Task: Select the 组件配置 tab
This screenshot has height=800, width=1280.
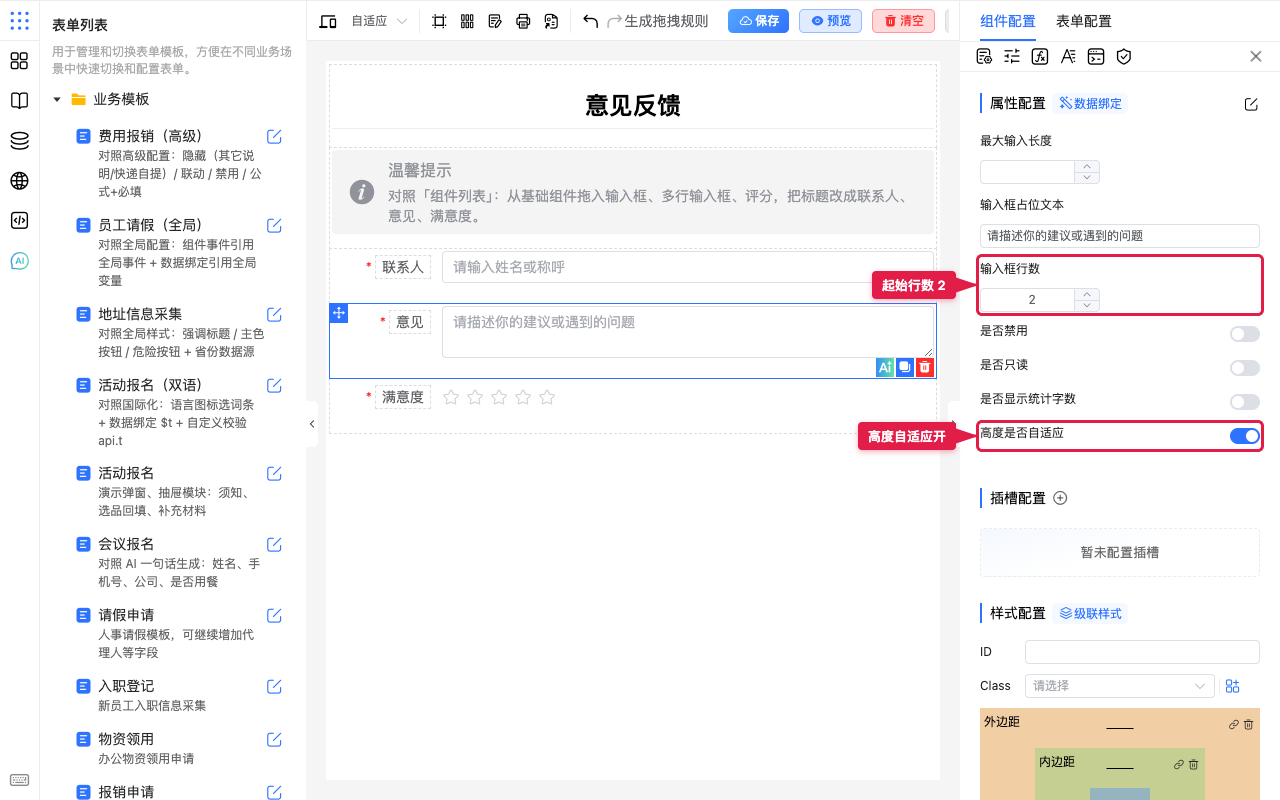Action: click(x=1008, y=21)
